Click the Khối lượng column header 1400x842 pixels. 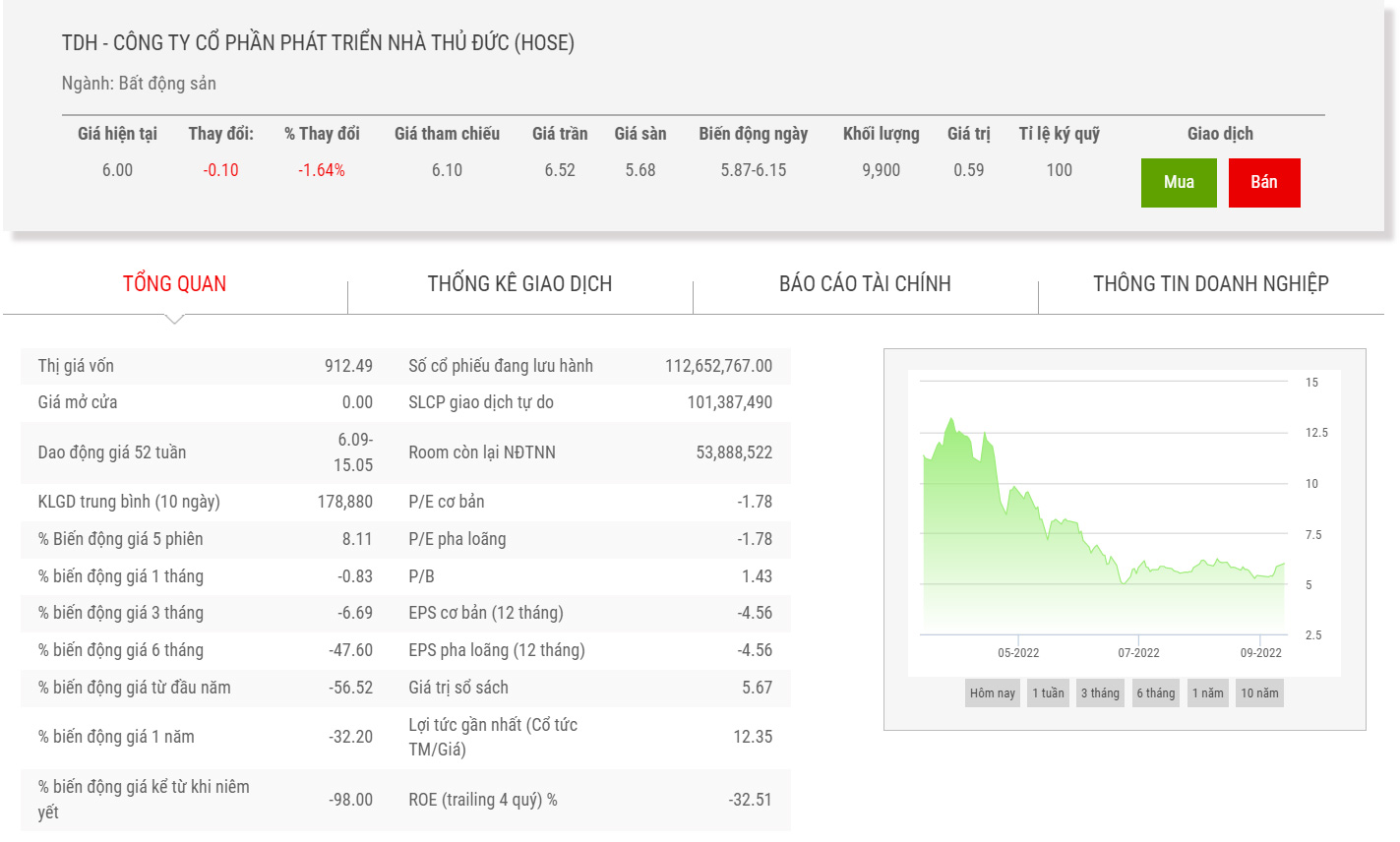pos(881,134)
